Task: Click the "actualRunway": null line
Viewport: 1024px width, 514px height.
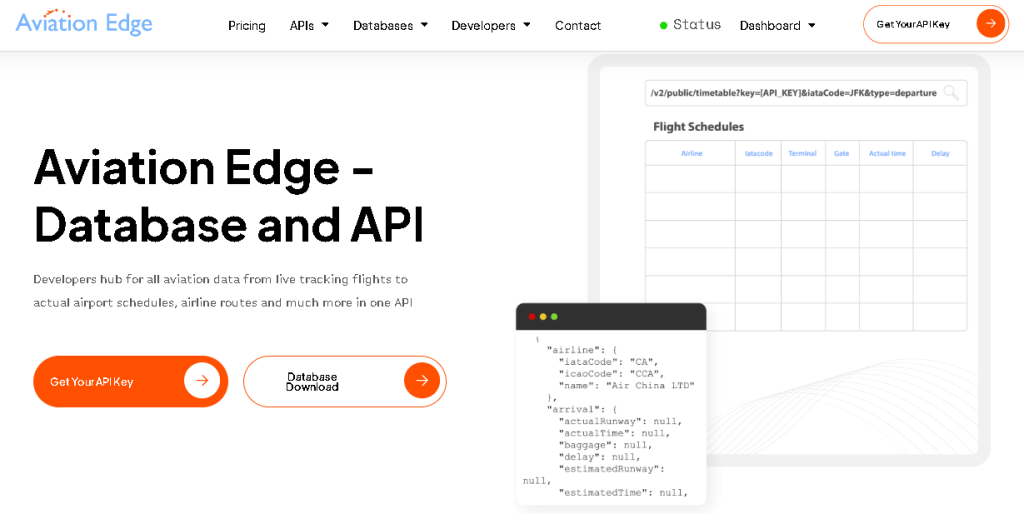Action: coord(621,421)
